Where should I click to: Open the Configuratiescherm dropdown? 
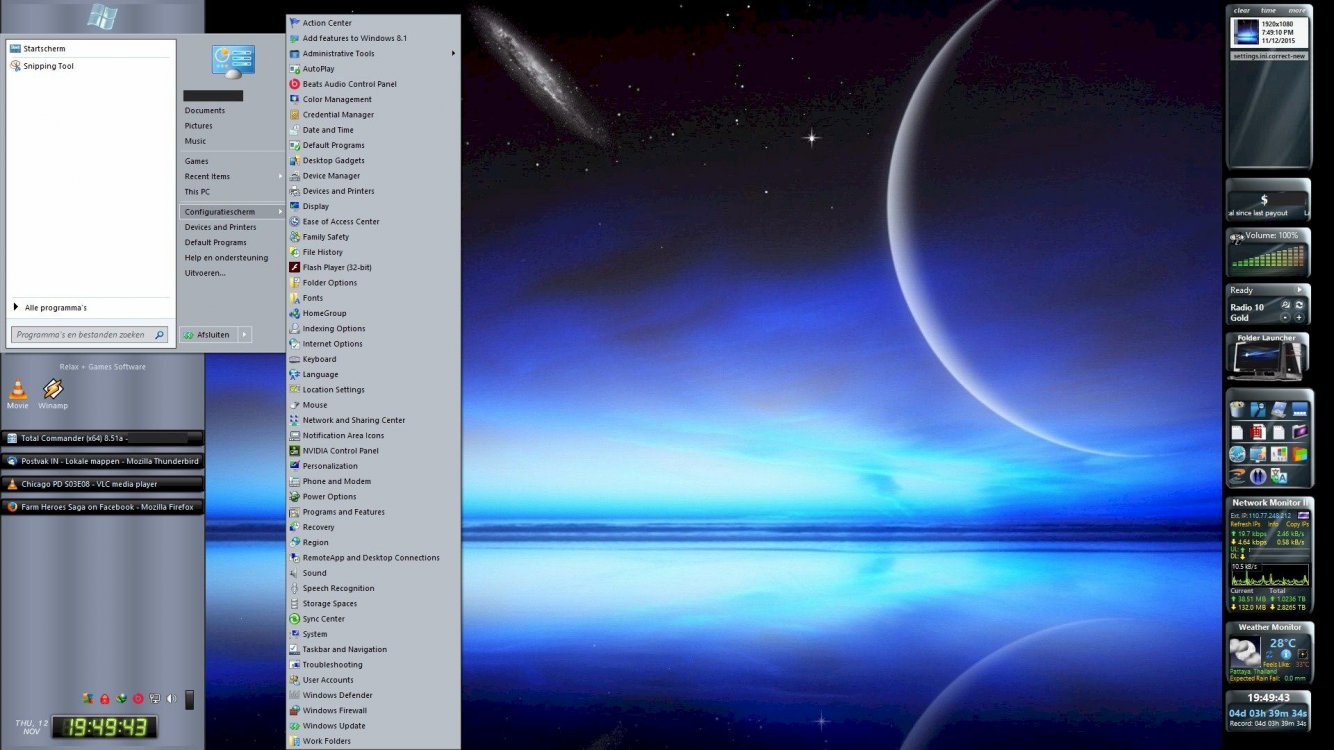[x=232, y=212]
